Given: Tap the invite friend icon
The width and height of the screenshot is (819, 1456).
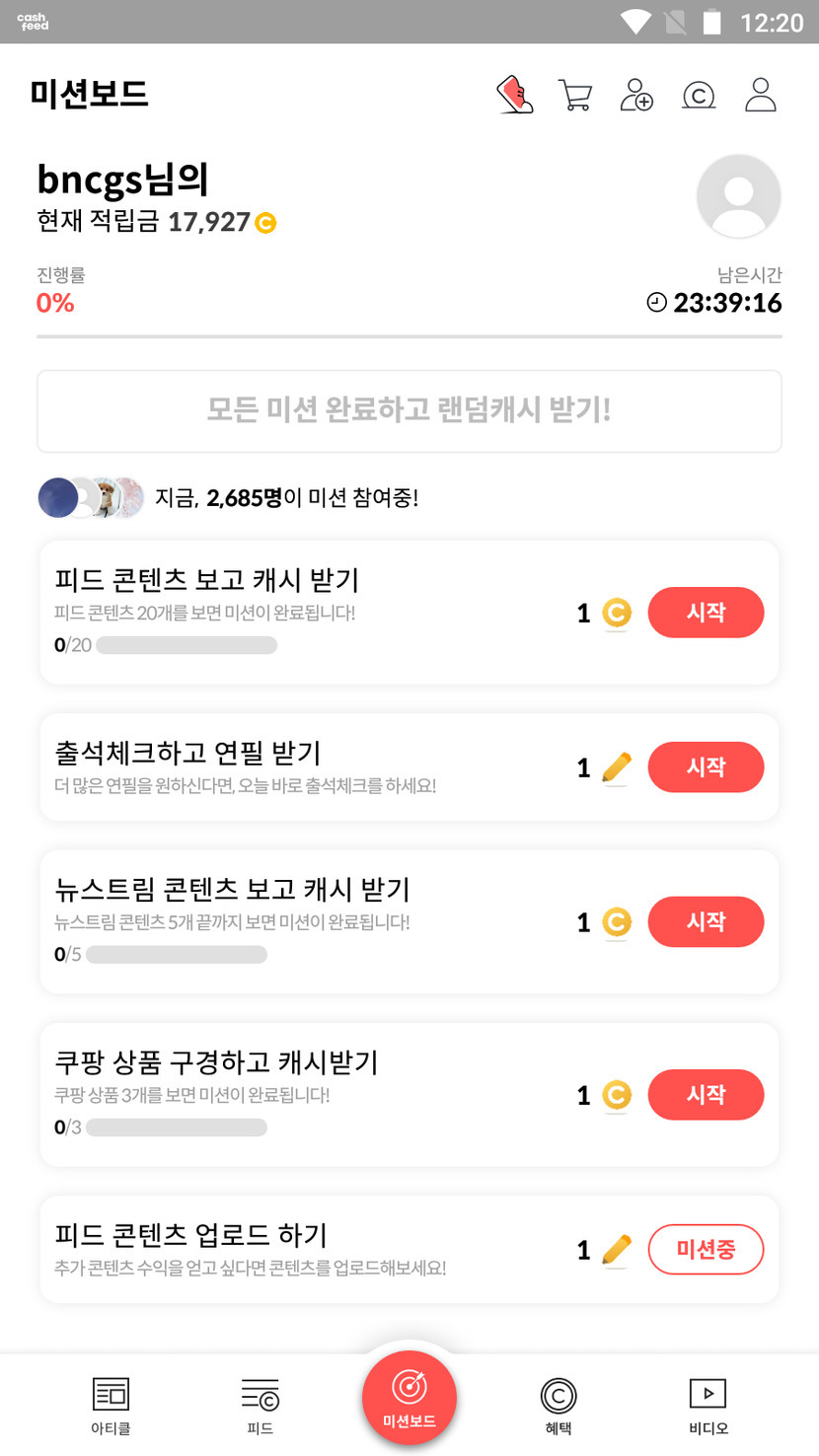Looking at the screenshot, I should [x=636, y=96].
